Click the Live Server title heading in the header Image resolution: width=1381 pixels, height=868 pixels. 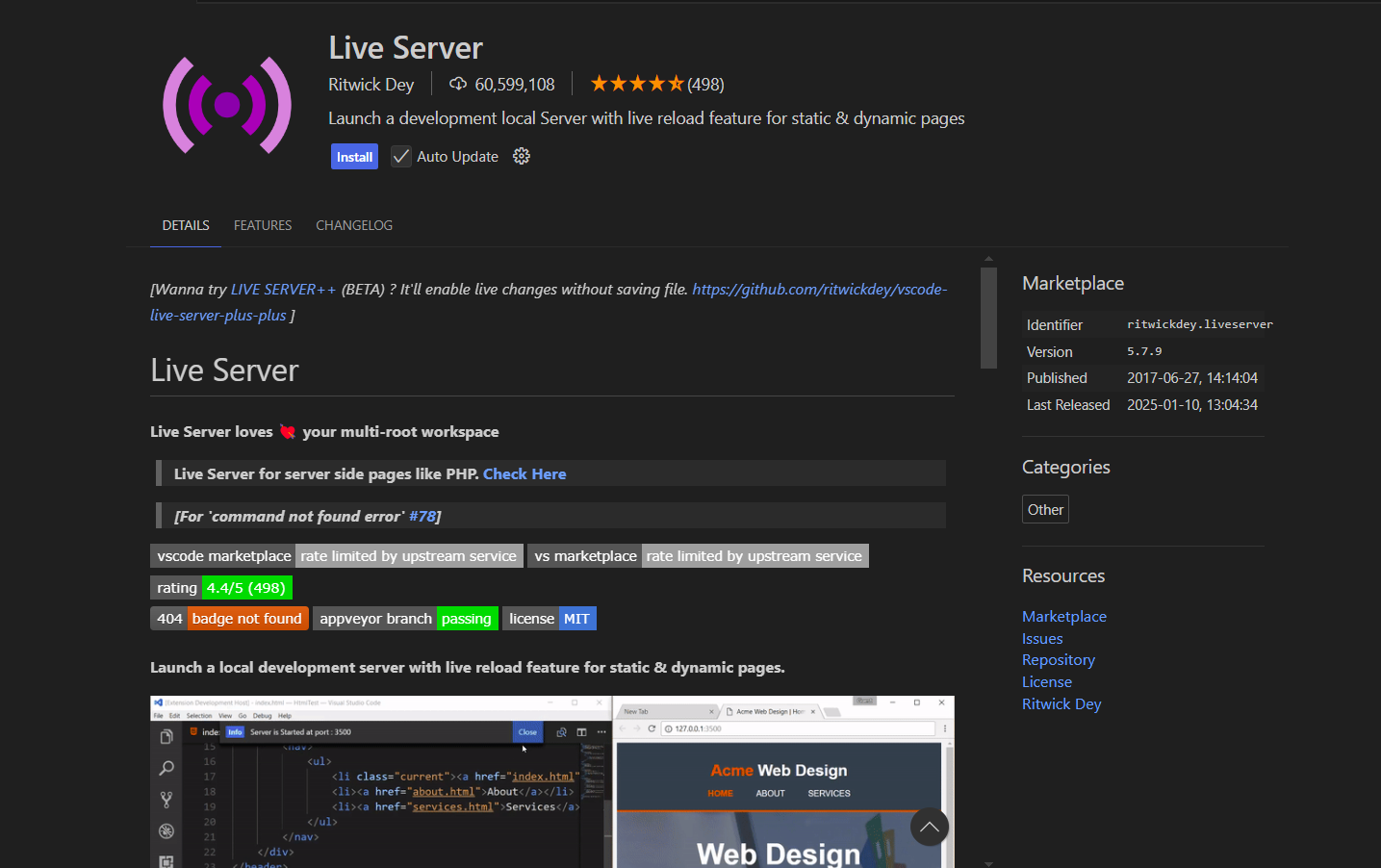405,47
